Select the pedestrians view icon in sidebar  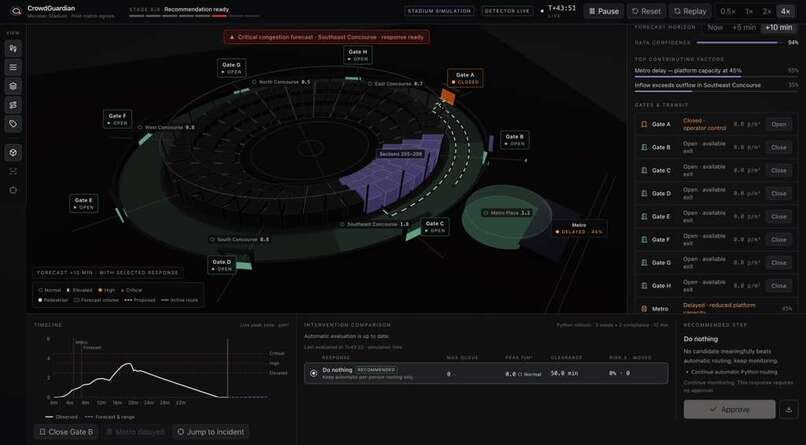click(13, 48)
